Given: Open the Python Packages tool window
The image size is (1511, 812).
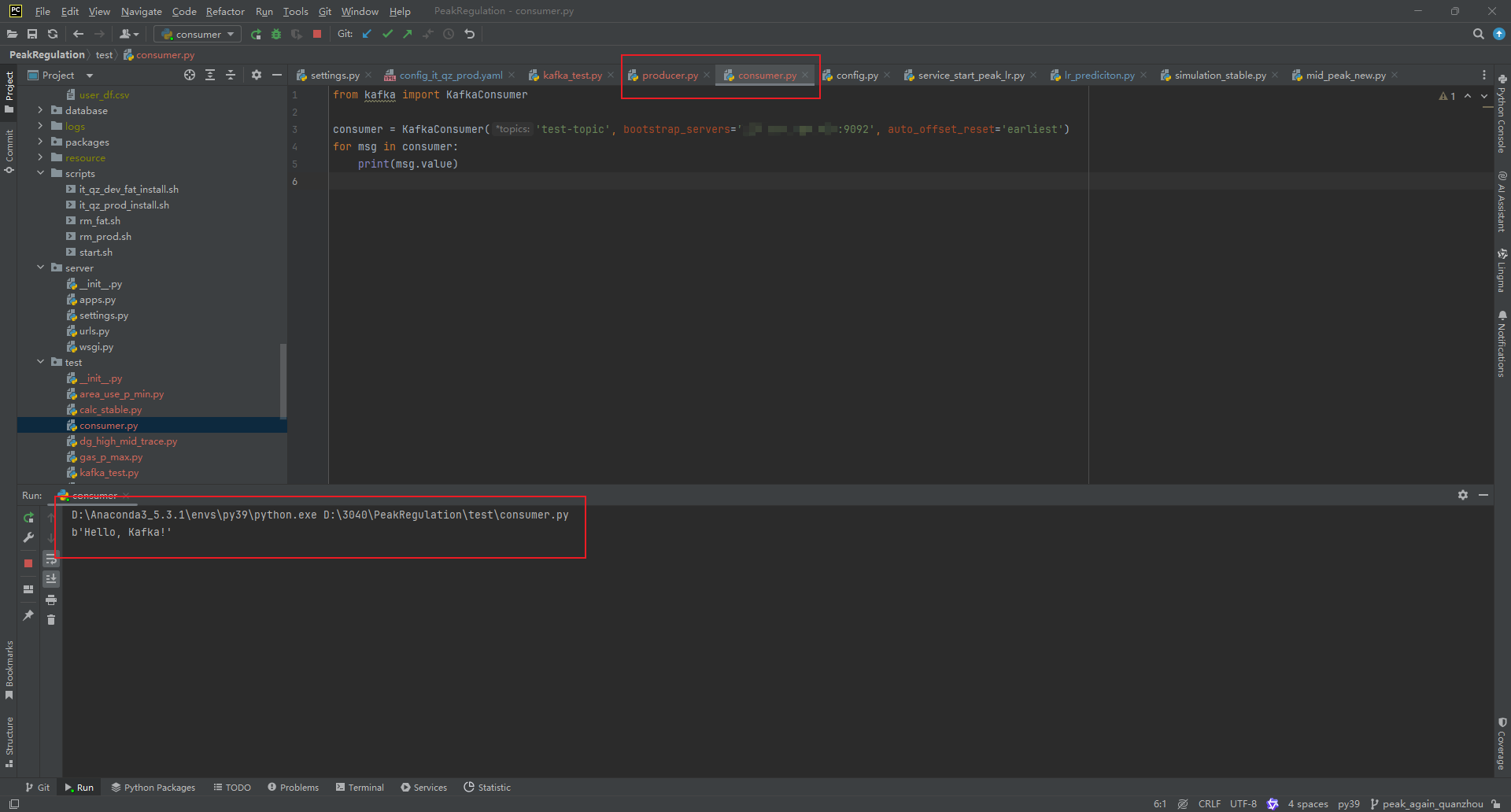Looking at the screenshot, I should [153, 788].
